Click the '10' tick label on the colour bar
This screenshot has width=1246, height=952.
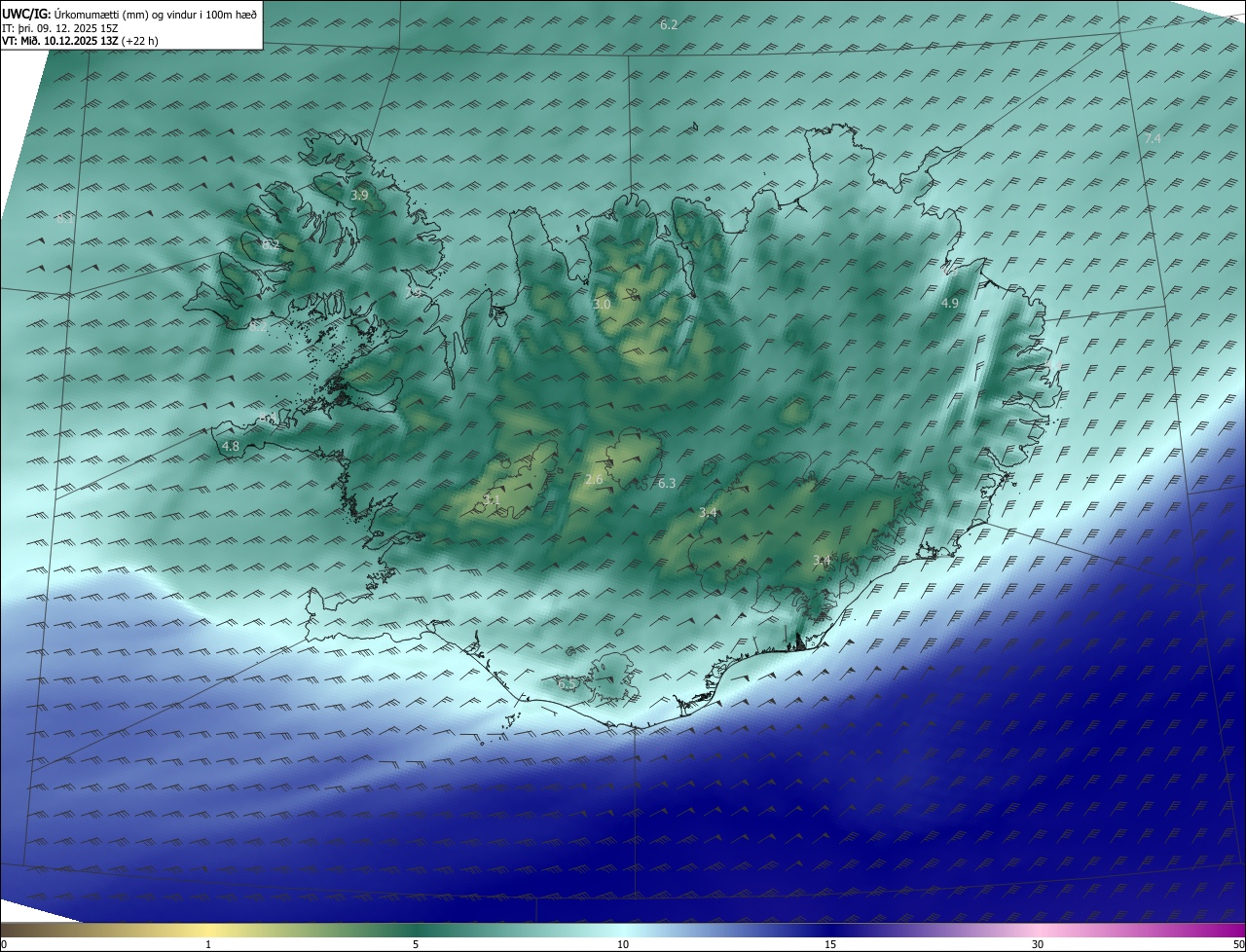tap(623, 944)
